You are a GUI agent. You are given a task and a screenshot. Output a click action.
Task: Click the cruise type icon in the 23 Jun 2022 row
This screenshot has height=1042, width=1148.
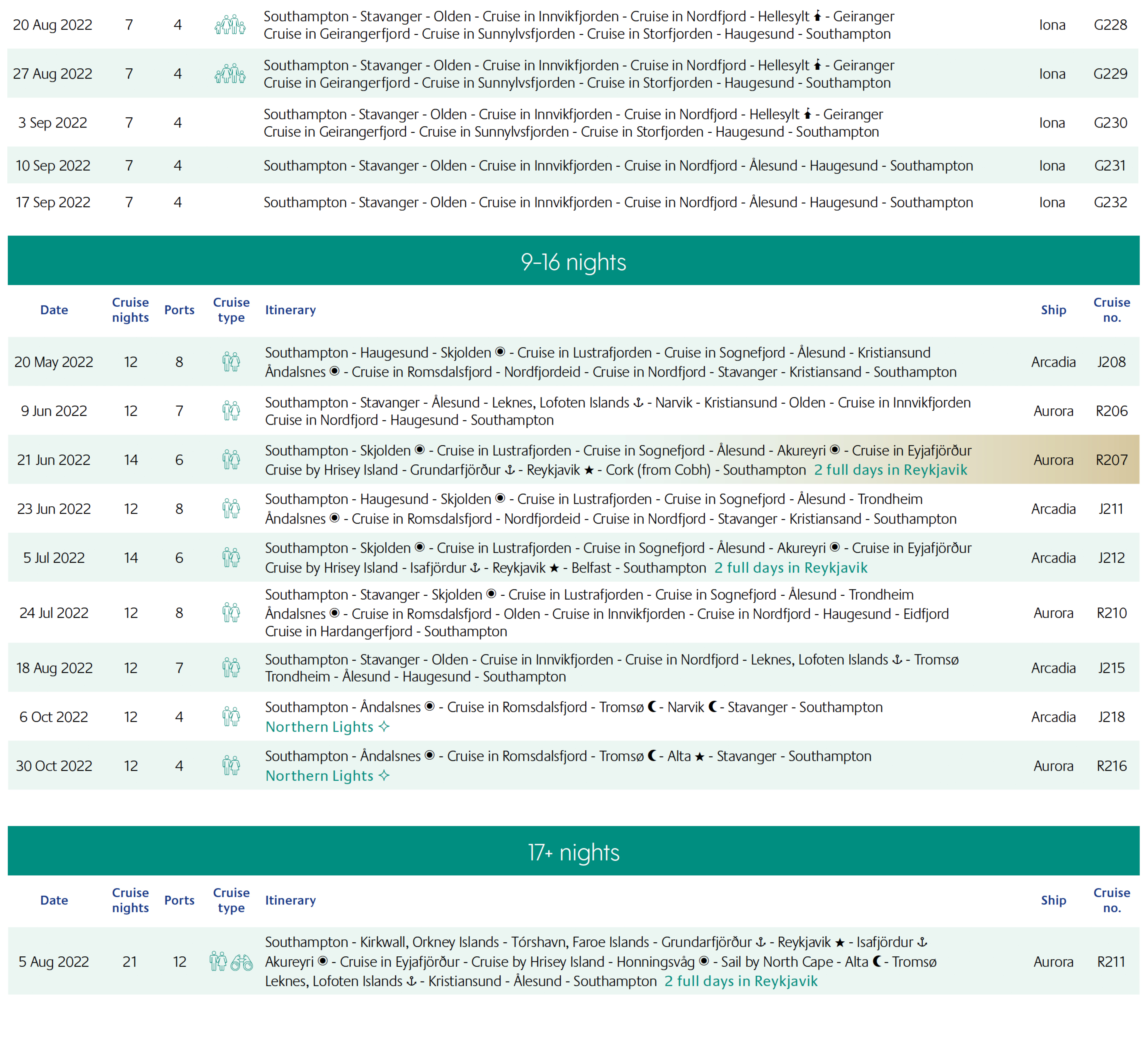(231, 509)
